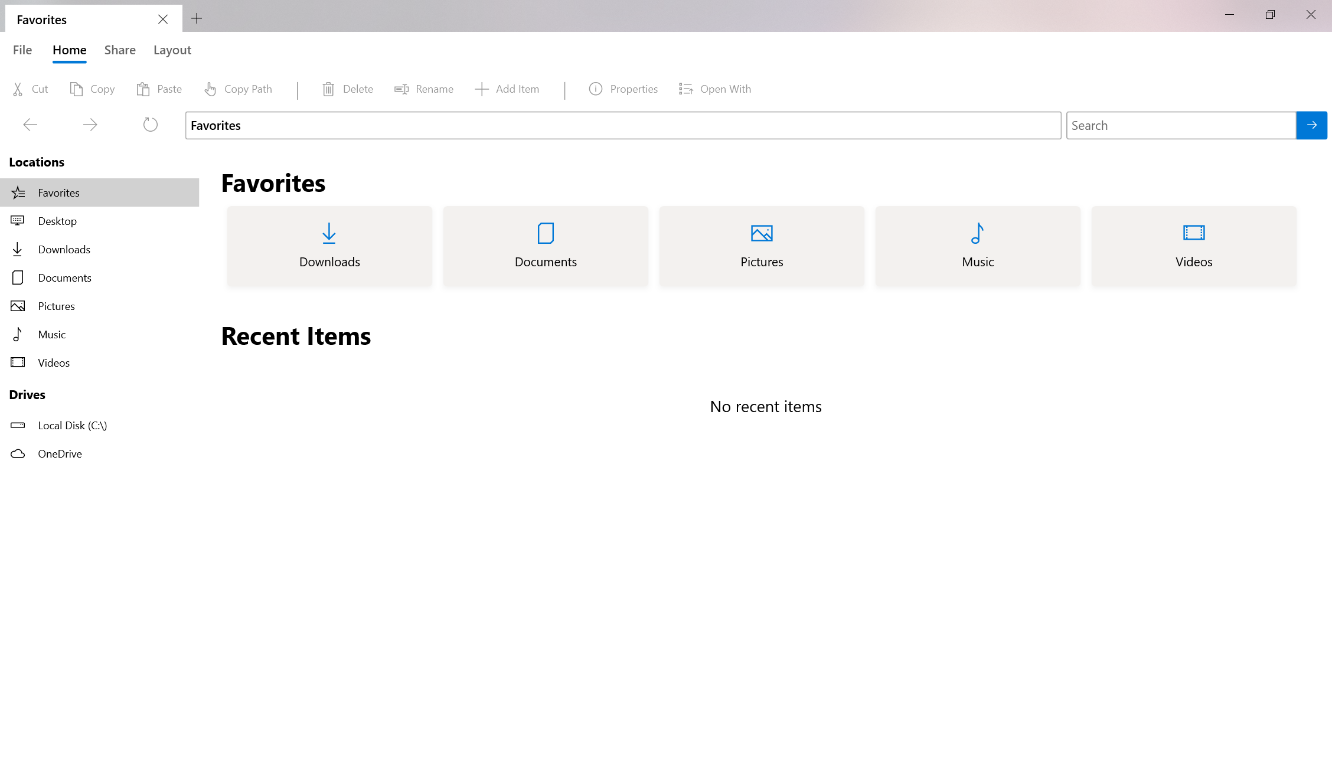Switch to the Share ribbon tab

tap(120, 50)
